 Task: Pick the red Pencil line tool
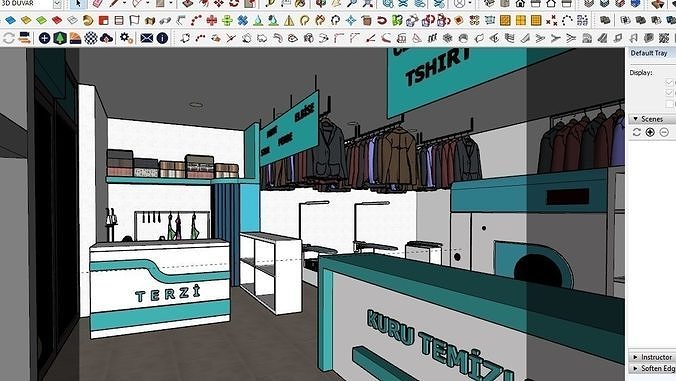click(114, 3)
